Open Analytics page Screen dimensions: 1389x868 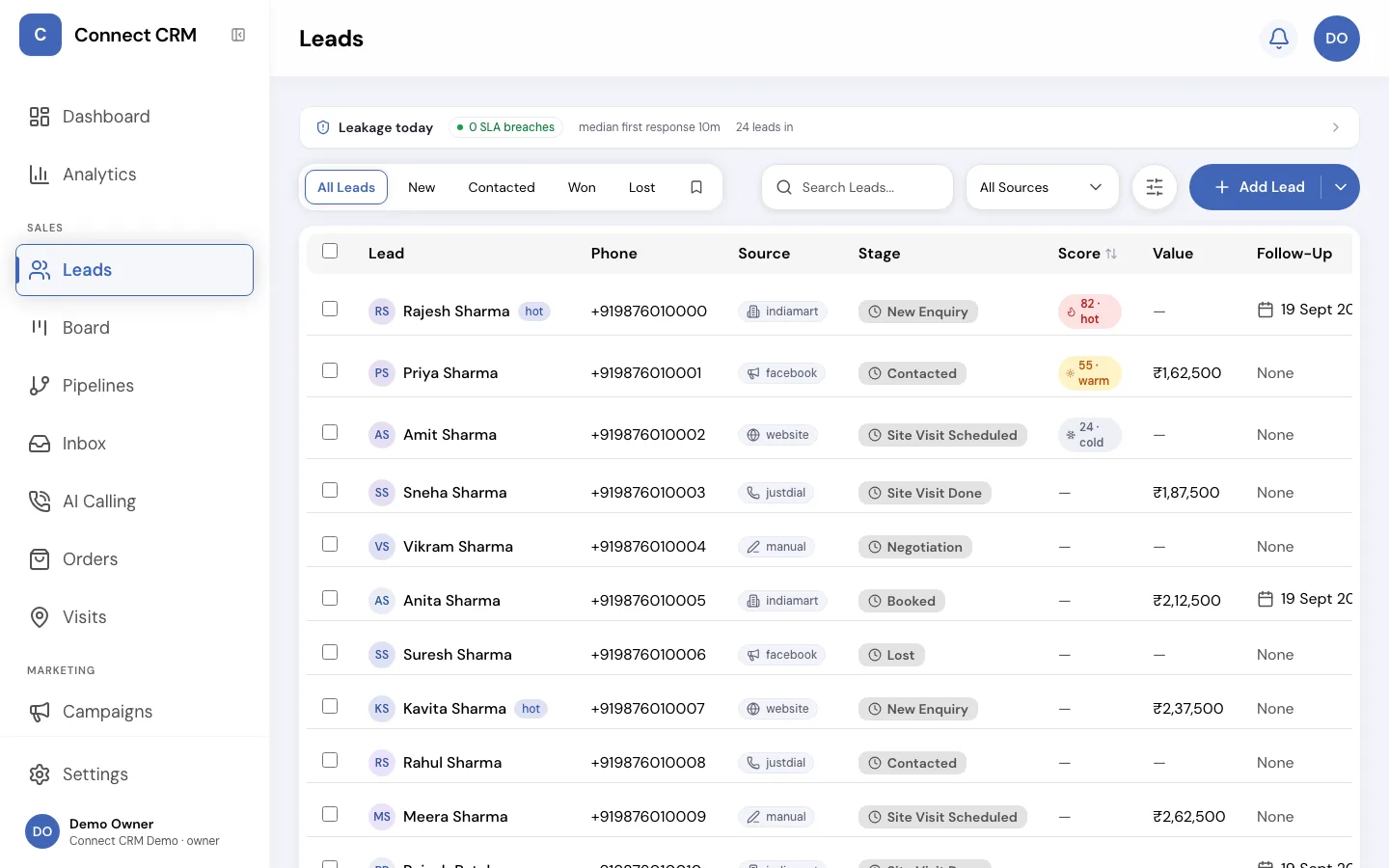coord(134,175)
